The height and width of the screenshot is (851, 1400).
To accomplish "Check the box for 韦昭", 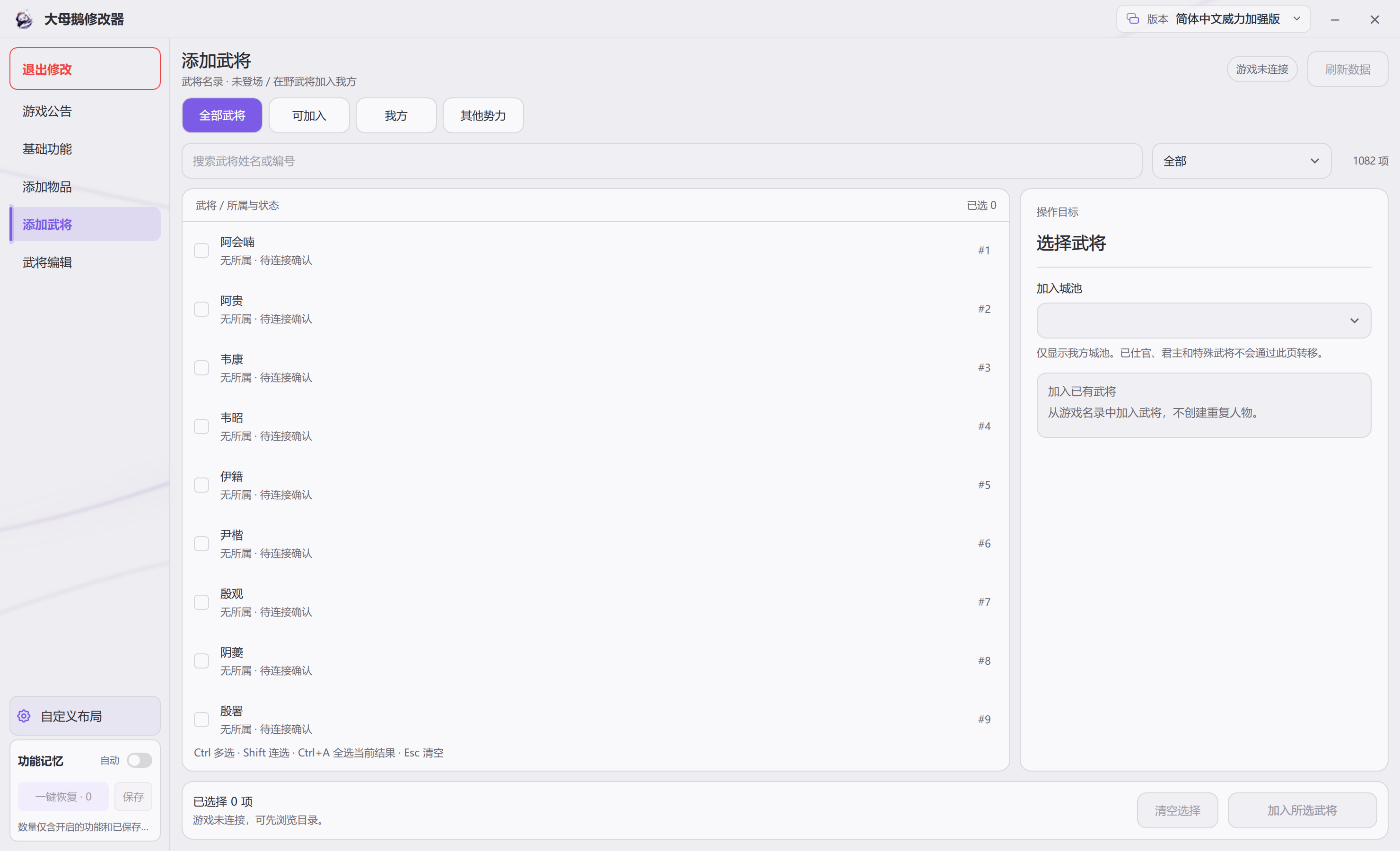I will (x=201, y=426).
